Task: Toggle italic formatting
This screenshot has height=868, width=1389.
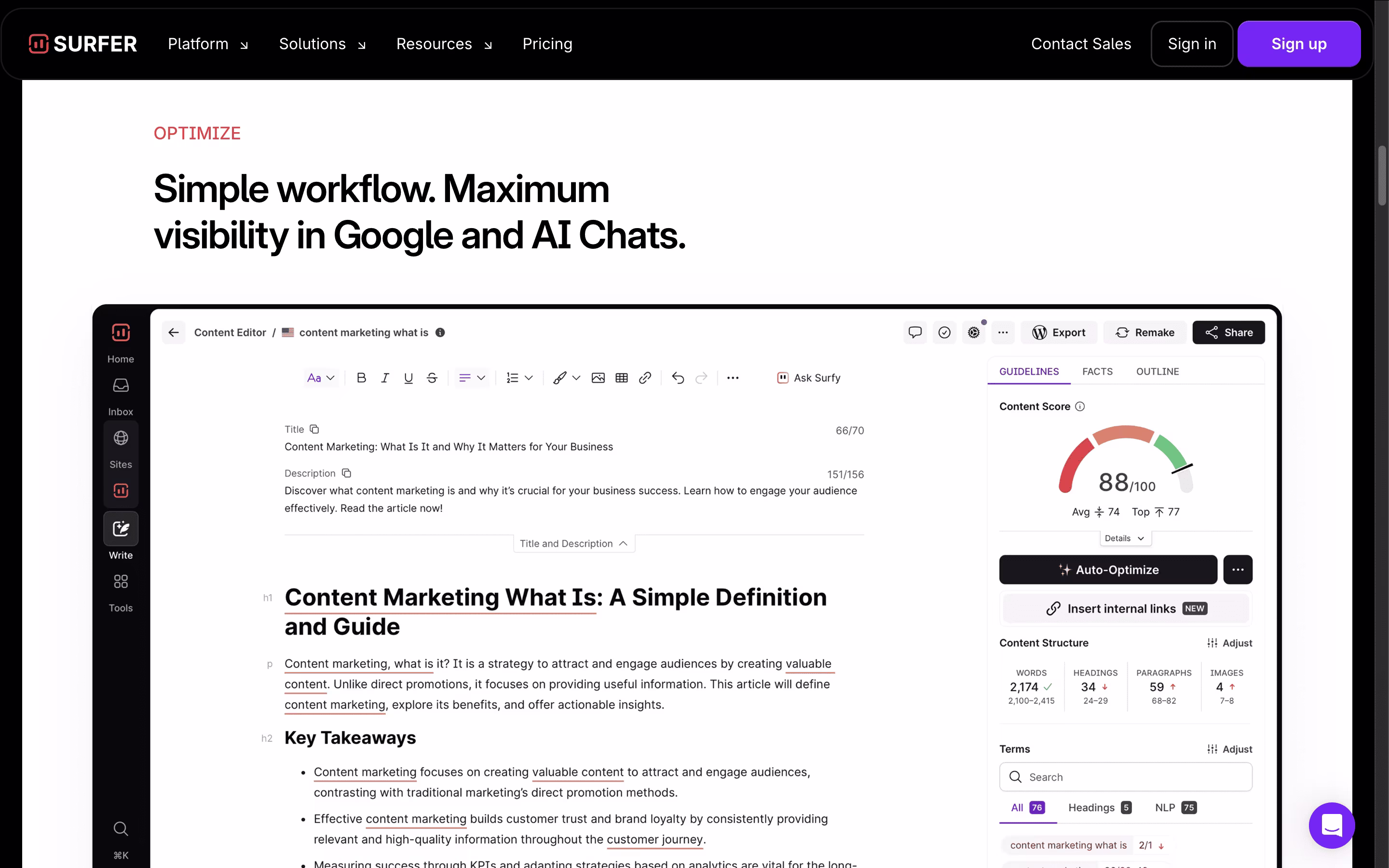Action: [x=384, y=378]
